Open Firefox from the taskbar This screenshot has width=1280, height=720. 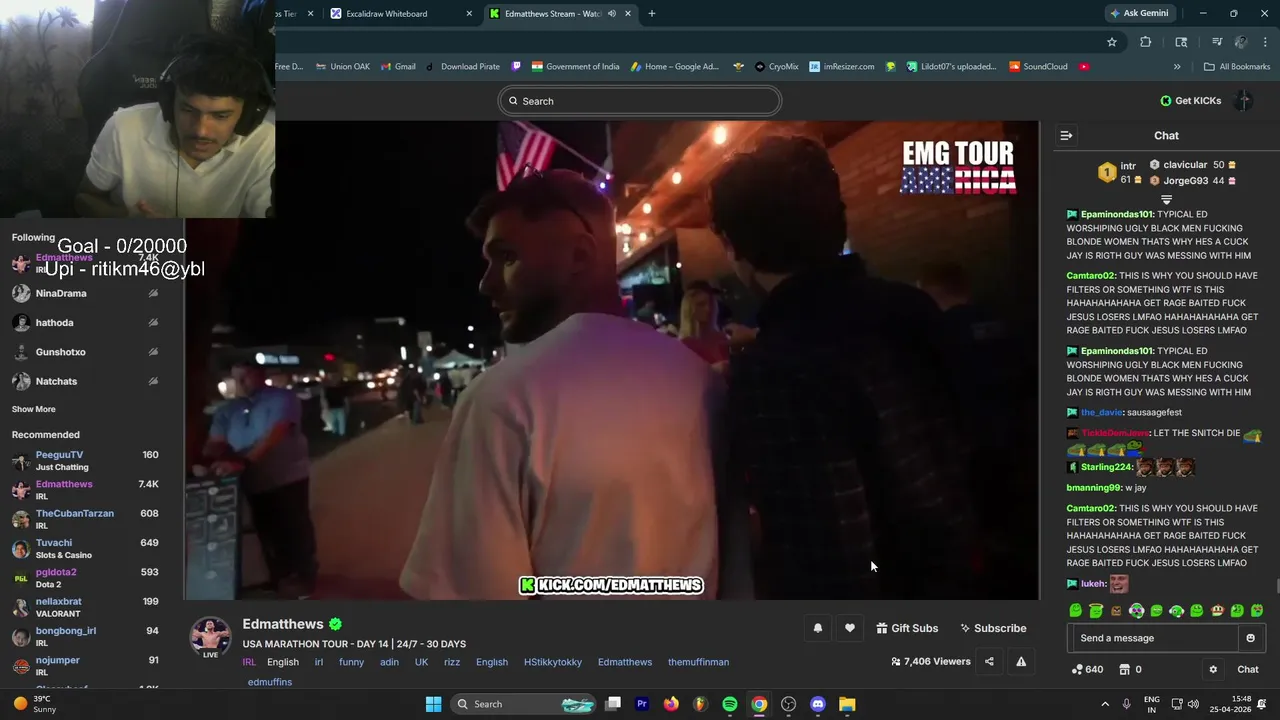tap(671, 704)
